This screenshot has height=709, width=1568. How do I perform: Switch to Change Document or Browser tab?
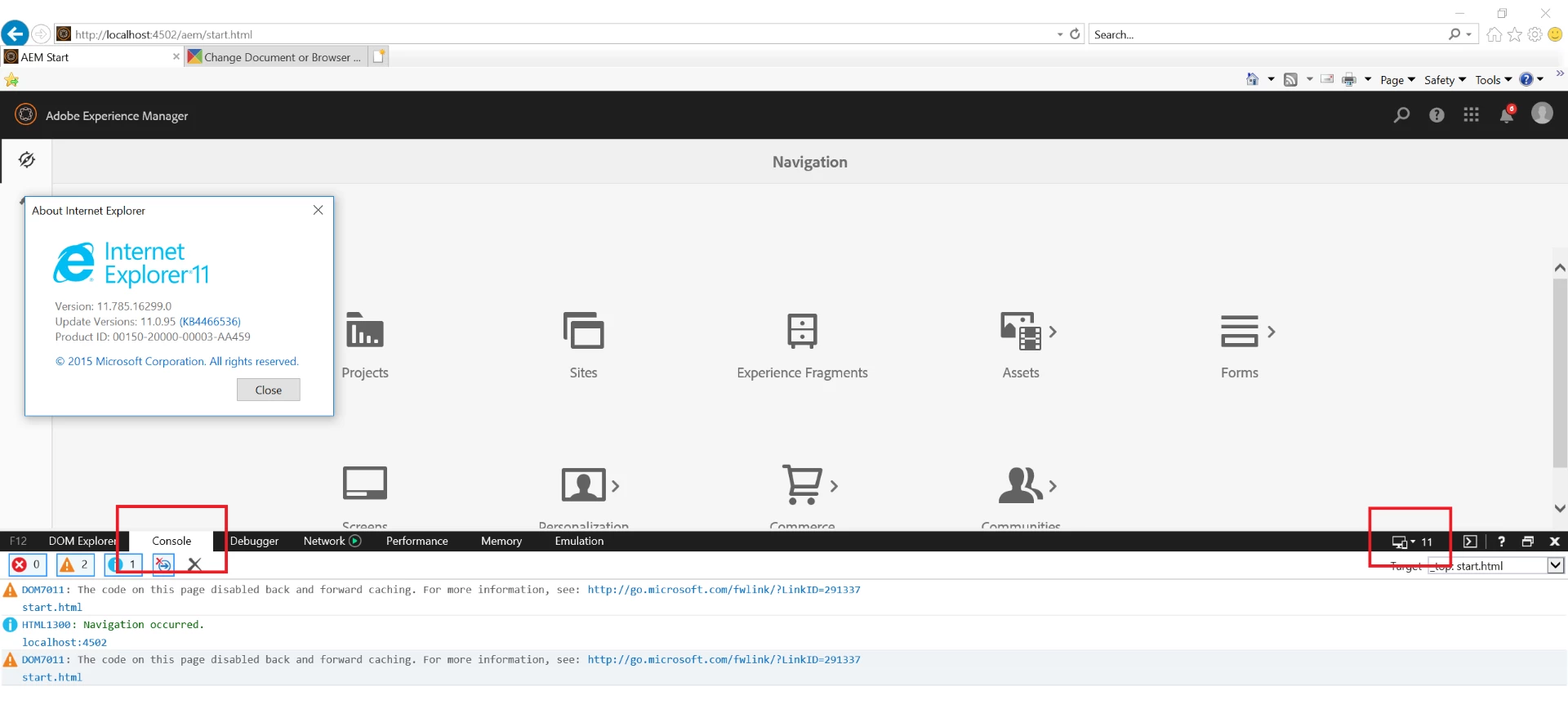(276, 57)
